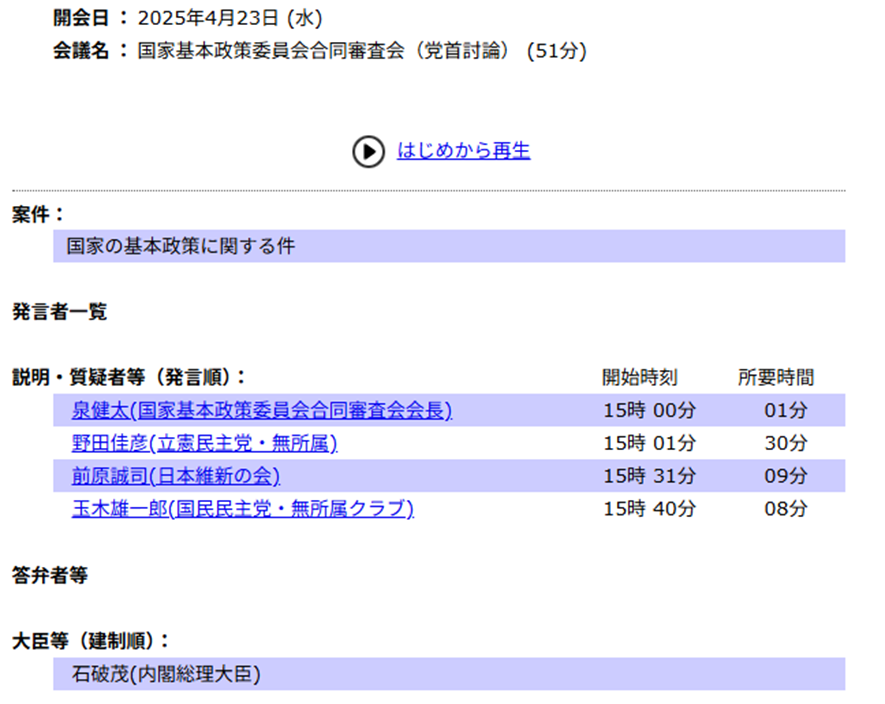
Task: Click duration value 01分
Action: tap(786, 410)
